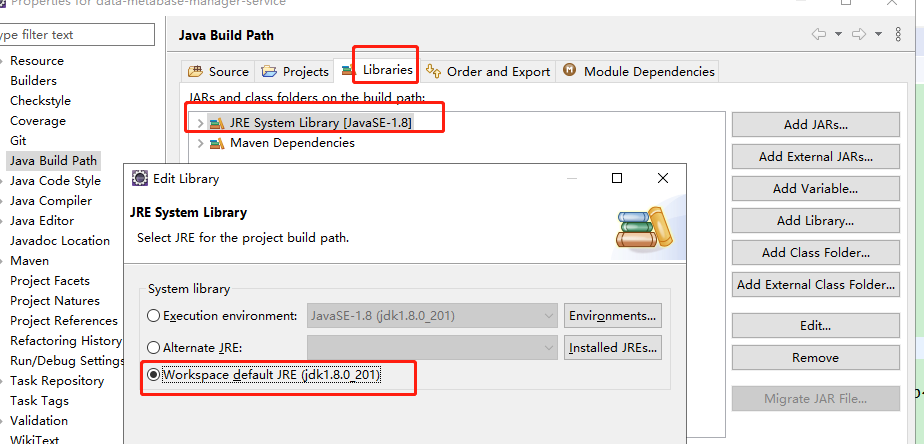This screenshot has height=444, width=924.
Task: Select Run/Debug Settings in tree
Action: pos(67,361)
